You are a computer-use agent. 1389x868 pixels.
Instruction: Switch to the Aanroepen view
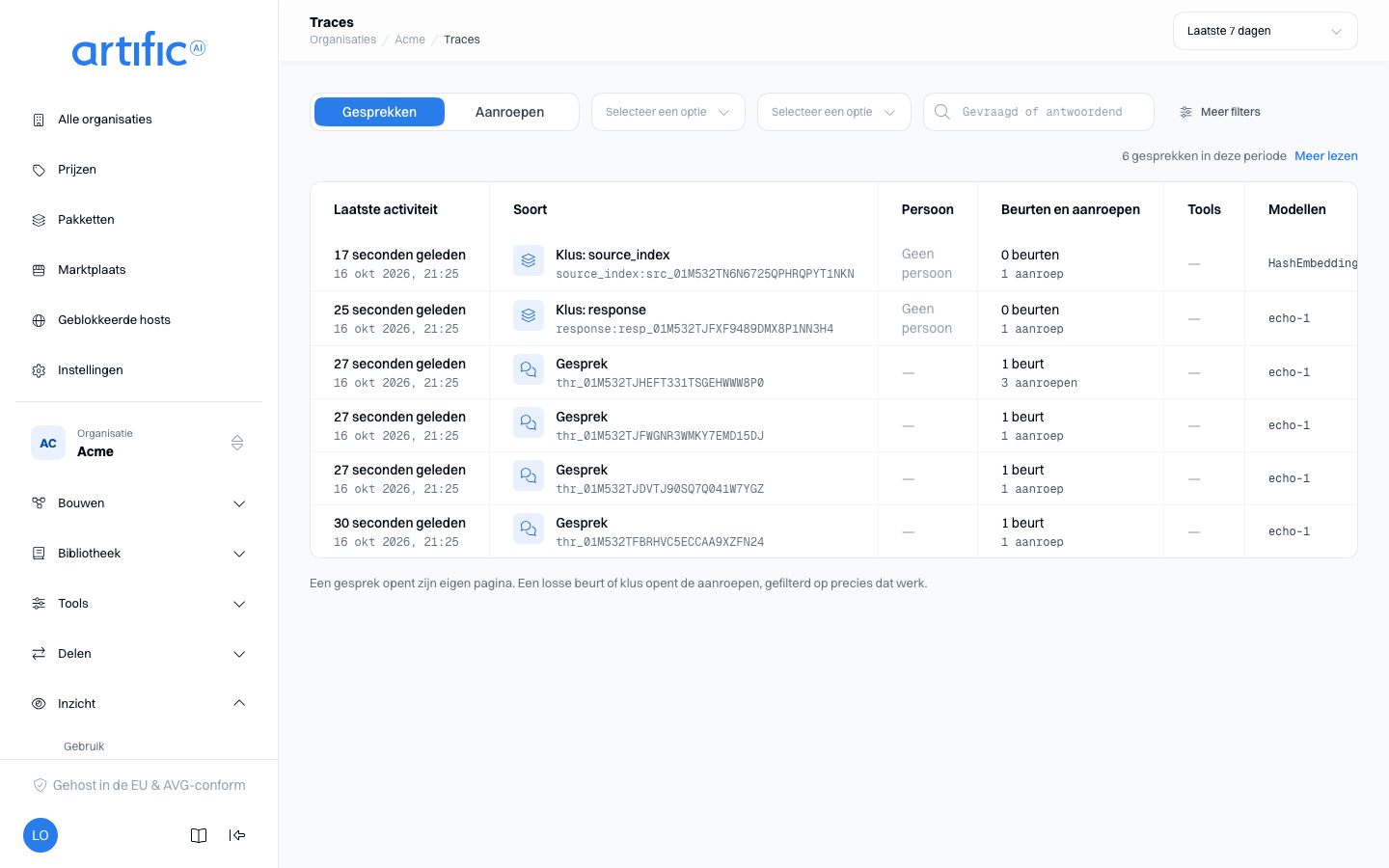(x=509, y=112)
